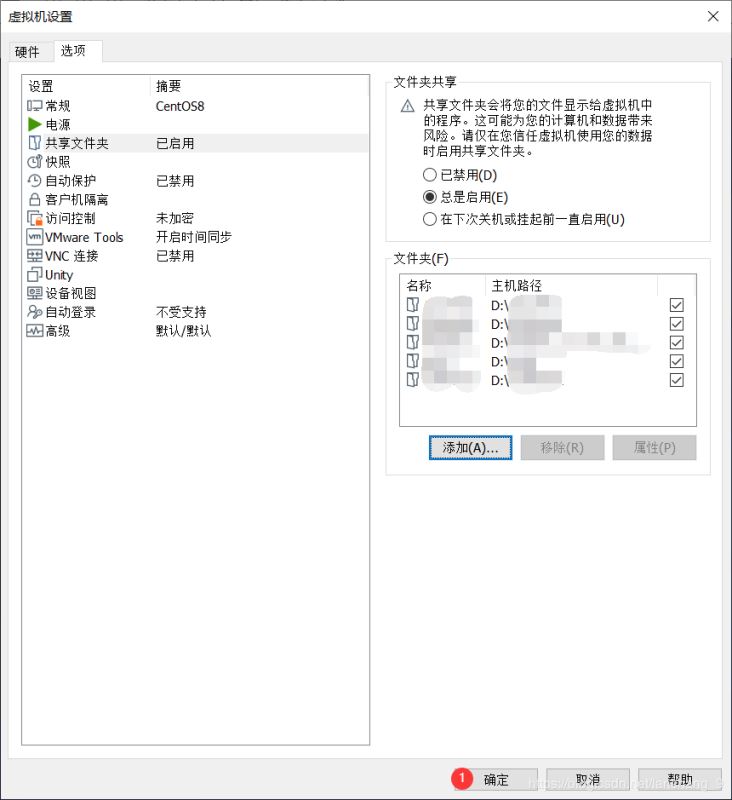732x800 pixels.
Task: Open the 选项 (Options) tab
Action: [73, 50]
